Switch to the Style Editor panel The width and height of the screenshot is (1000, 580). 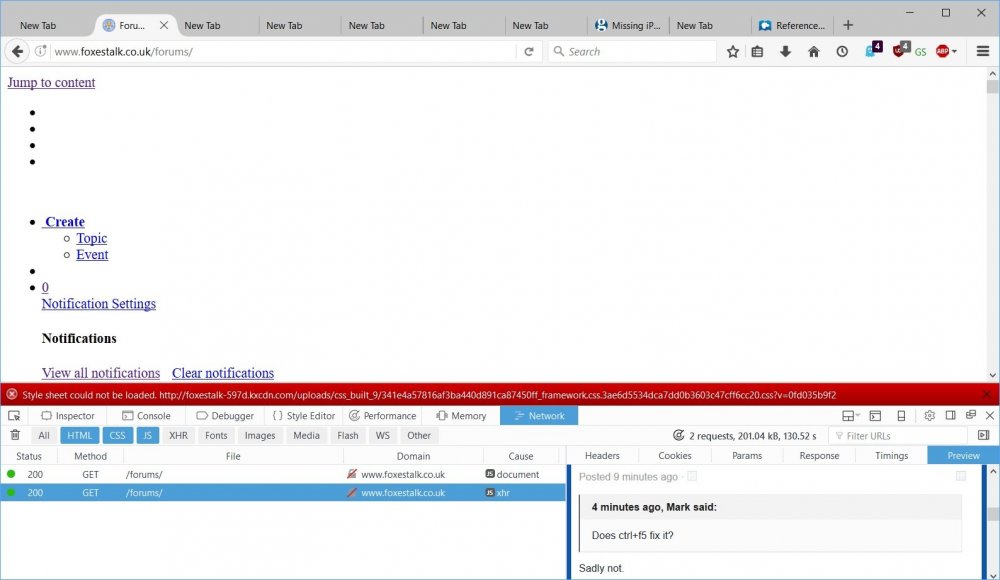coord(304,415)
